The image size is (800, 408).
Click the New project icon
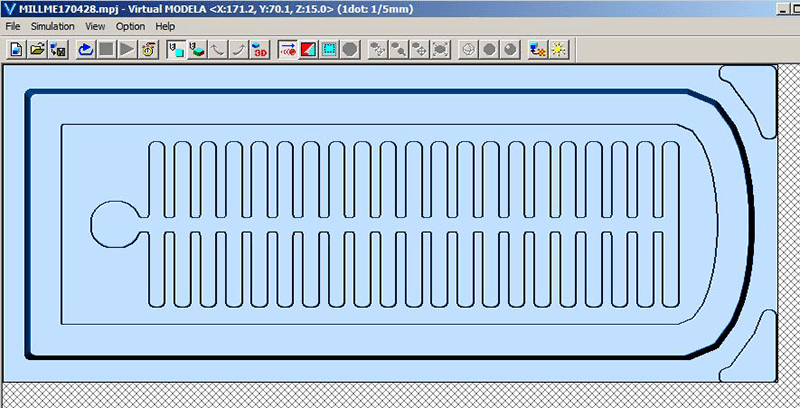tap(16, 49)
